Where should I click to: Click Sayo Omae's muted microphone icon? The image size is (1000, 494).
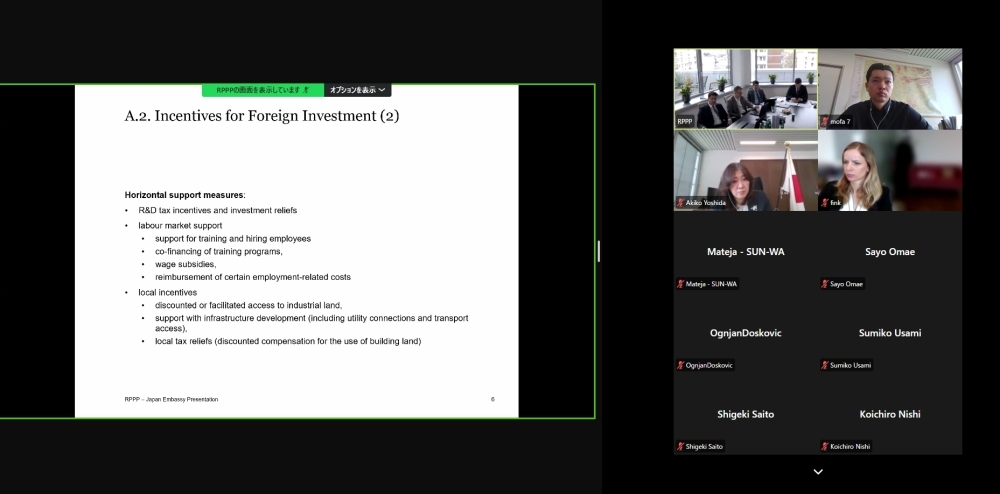825,284
